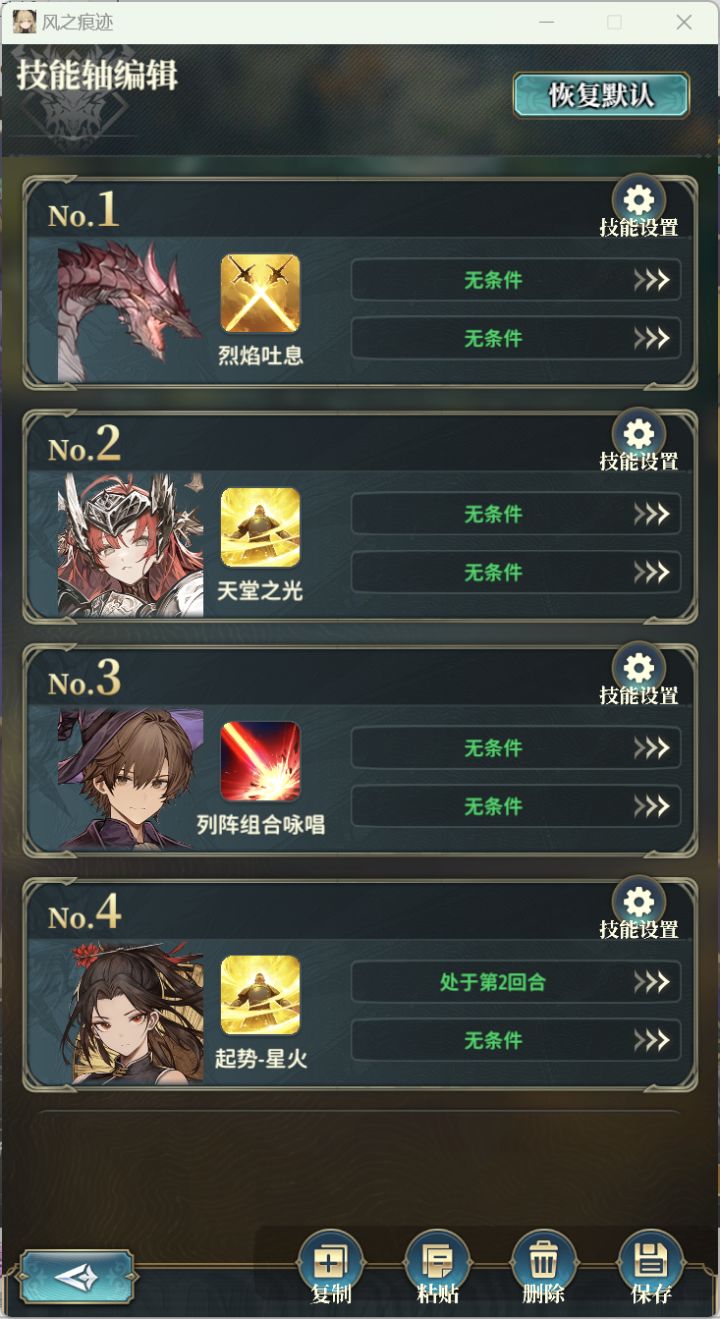Screen dimensions: 720x1319
Task: Select the red-haired knight portrait in No.2
Action: (x=130, y=545)
